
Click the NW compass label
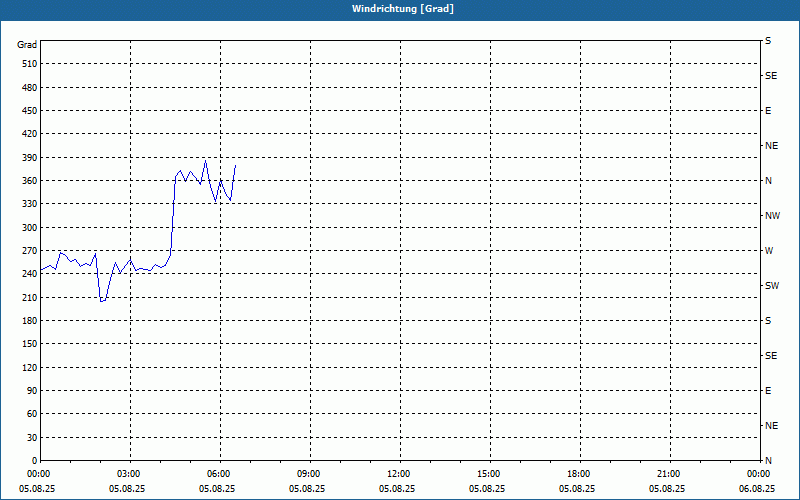pyautogui.click(x=772, y=216)
